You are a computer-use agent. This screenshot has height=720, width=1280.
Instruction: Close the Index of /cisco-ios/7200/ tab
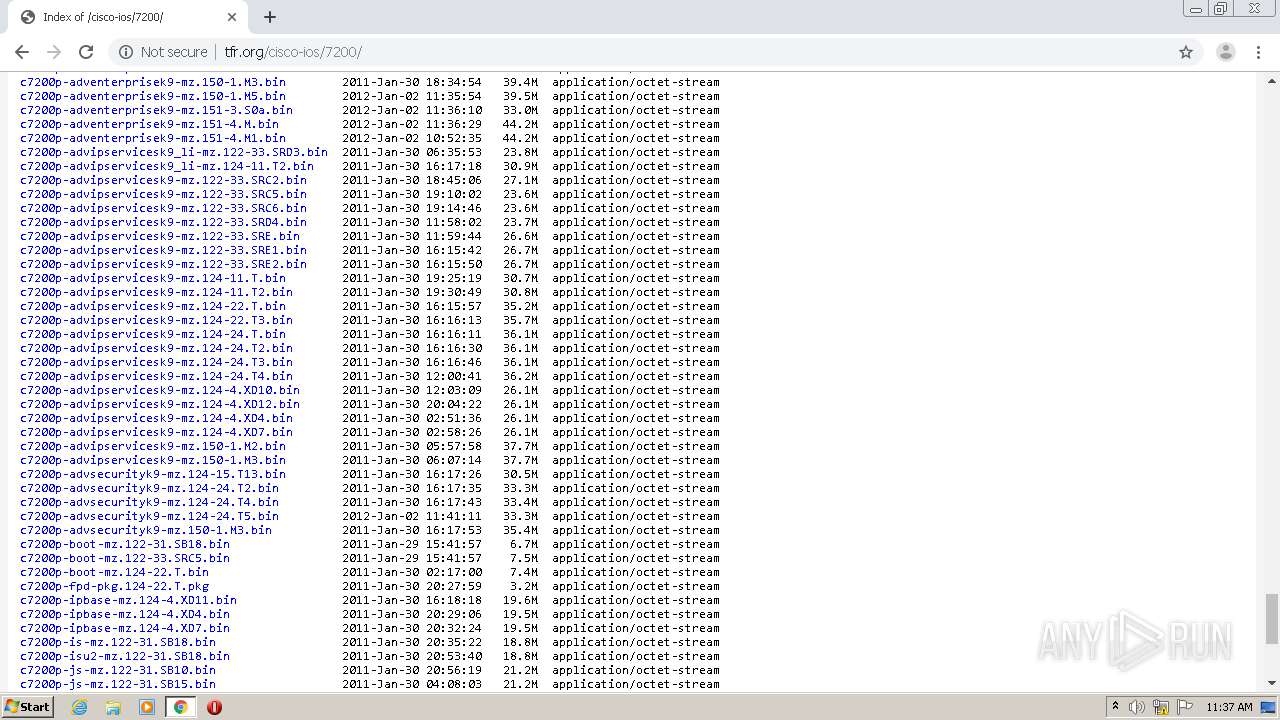(232, 17)
